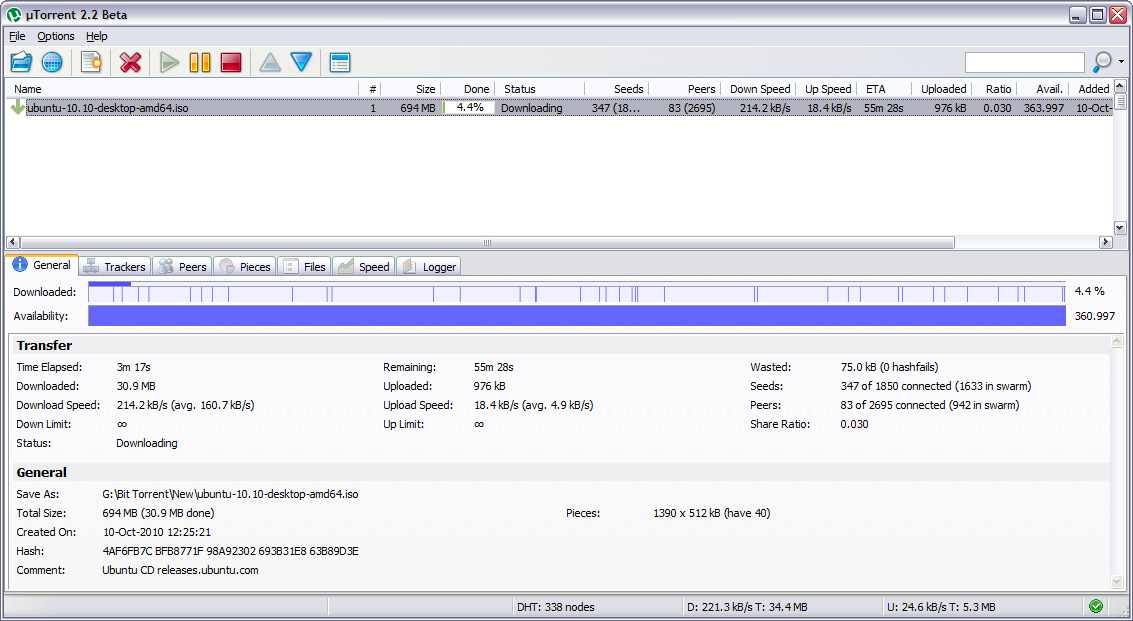The height and width of the screenshot is (621, 1133).
Task: Sort by the Ratio column header
Action: (x=994, y=89)
